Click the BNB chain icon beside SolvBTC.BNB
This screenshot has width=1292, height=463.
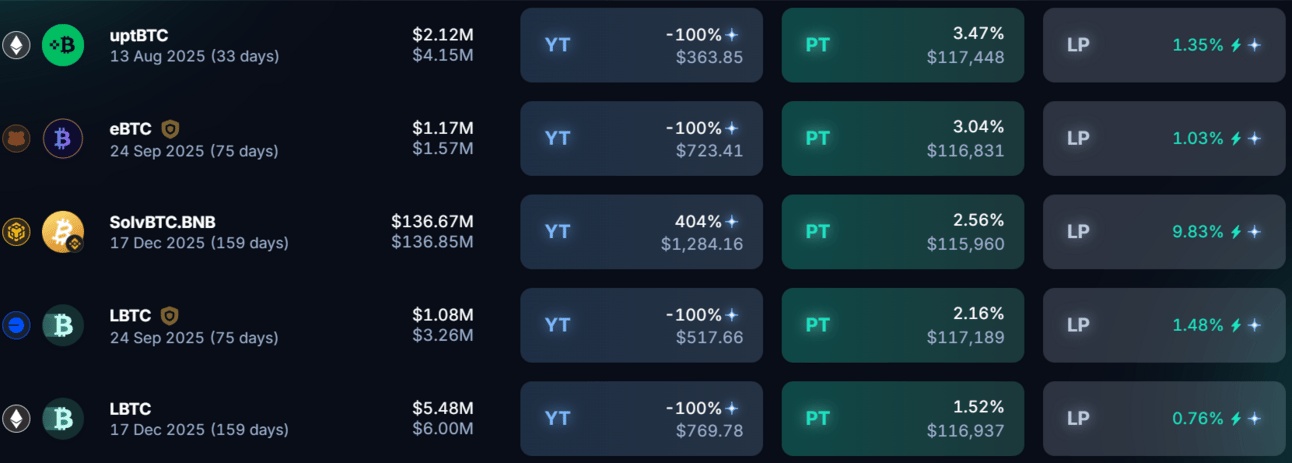[x=15, y=232]
